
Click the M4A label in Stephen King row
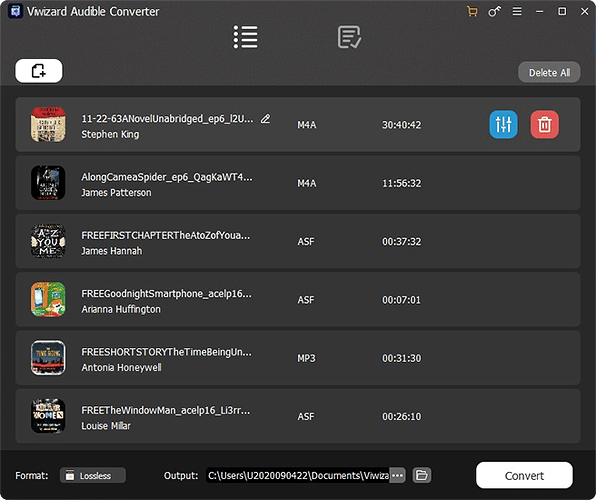pos(306,125)
